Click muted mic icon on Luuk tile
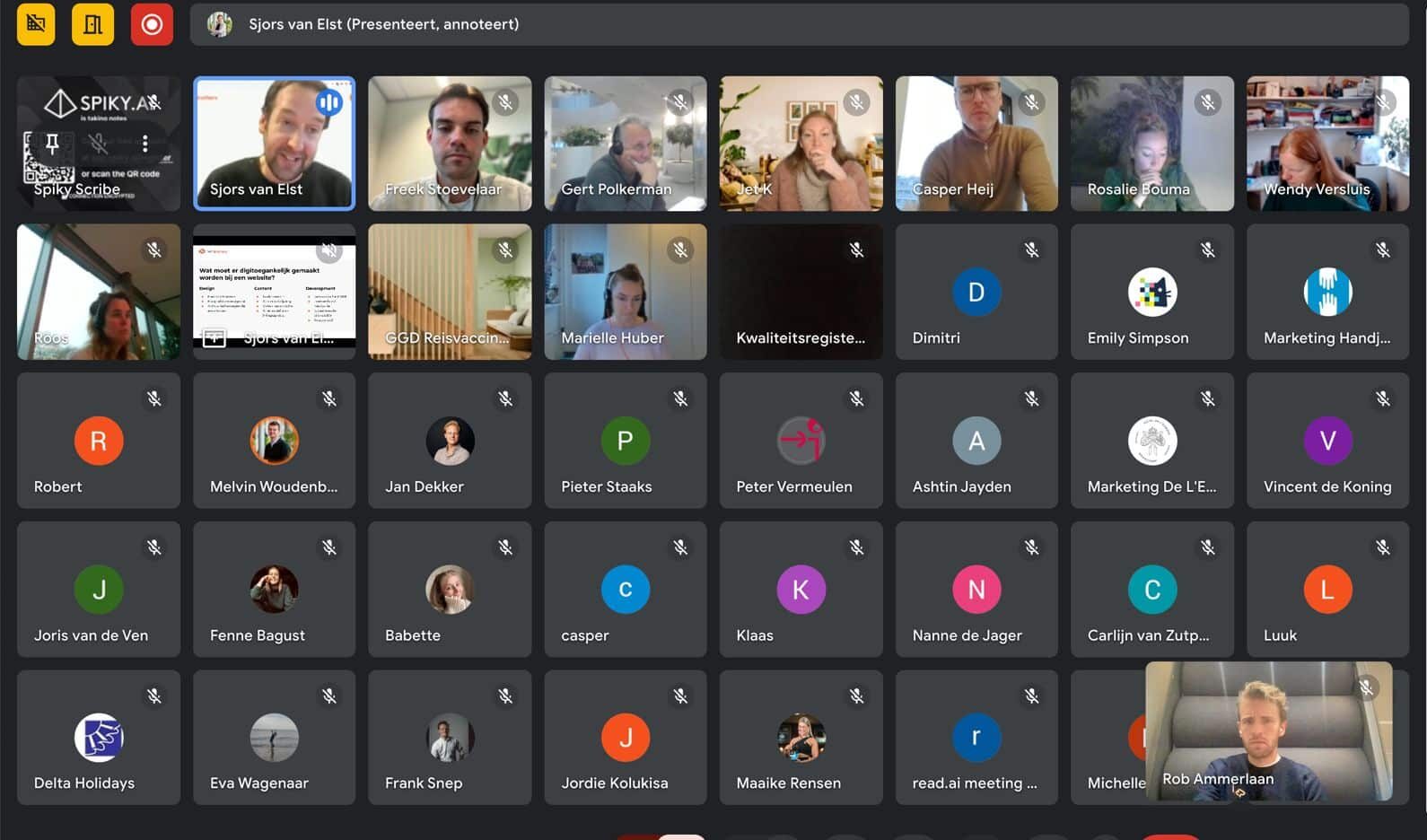 click(1383, 547)
